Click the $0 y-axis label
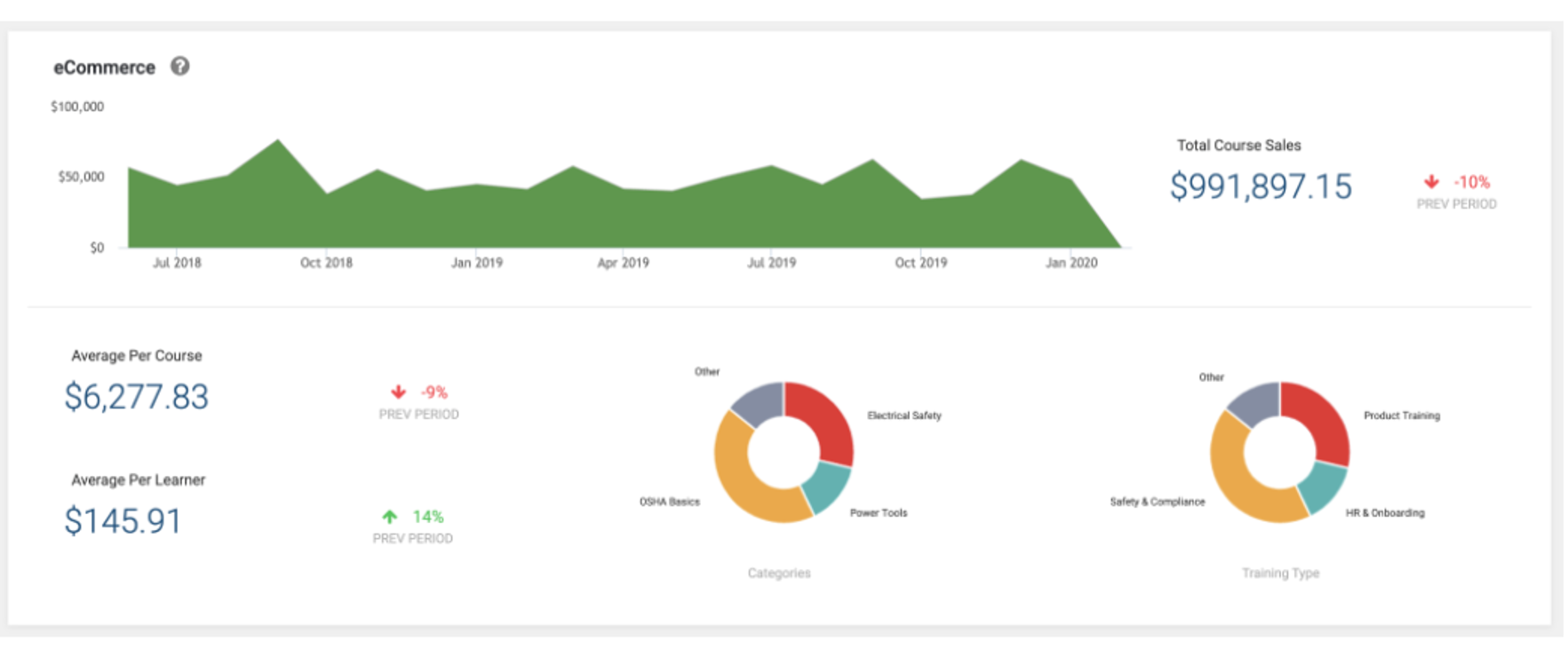The width and height of the screenshot is (1568, 649). click(97, 248)
